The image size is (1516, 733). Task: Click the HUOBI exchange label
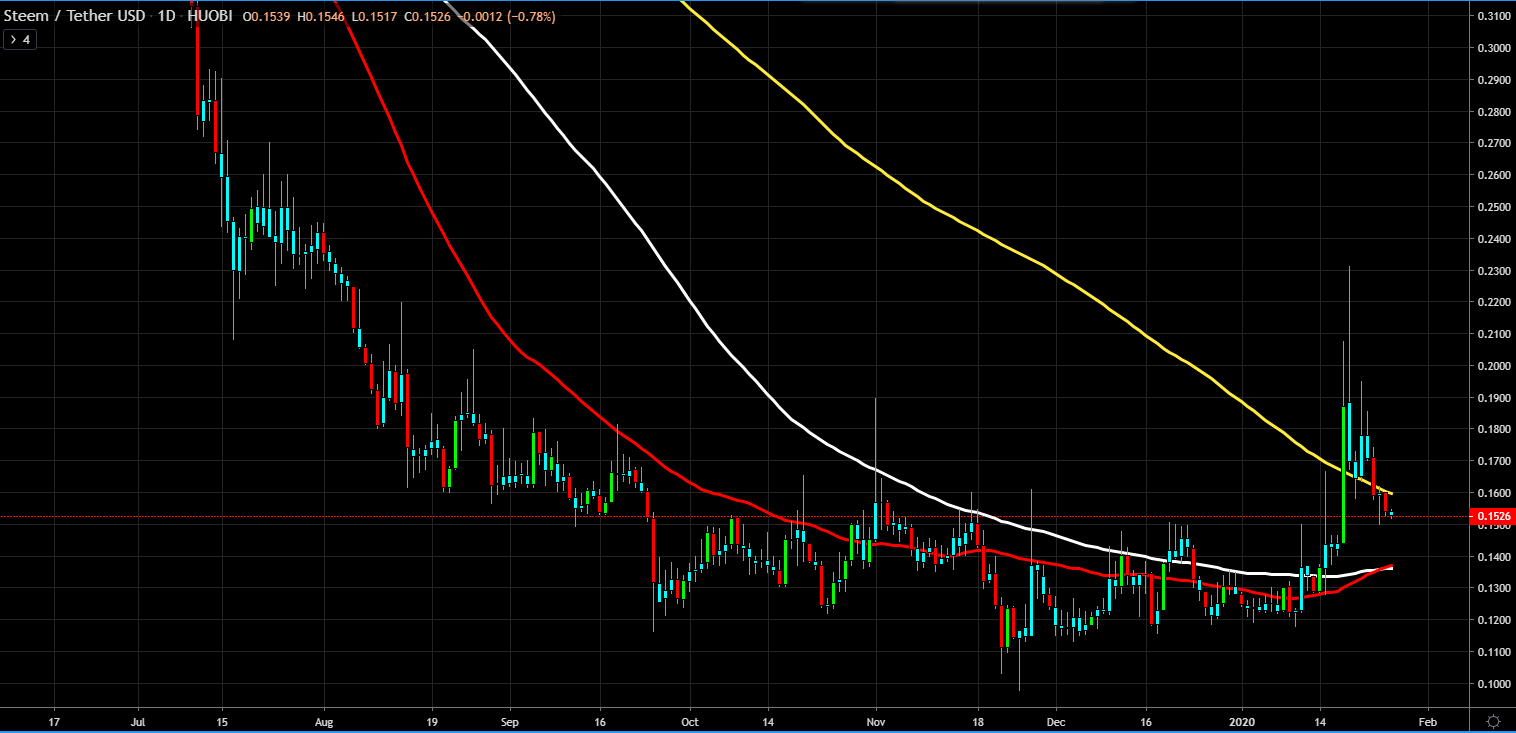[209, 18]
